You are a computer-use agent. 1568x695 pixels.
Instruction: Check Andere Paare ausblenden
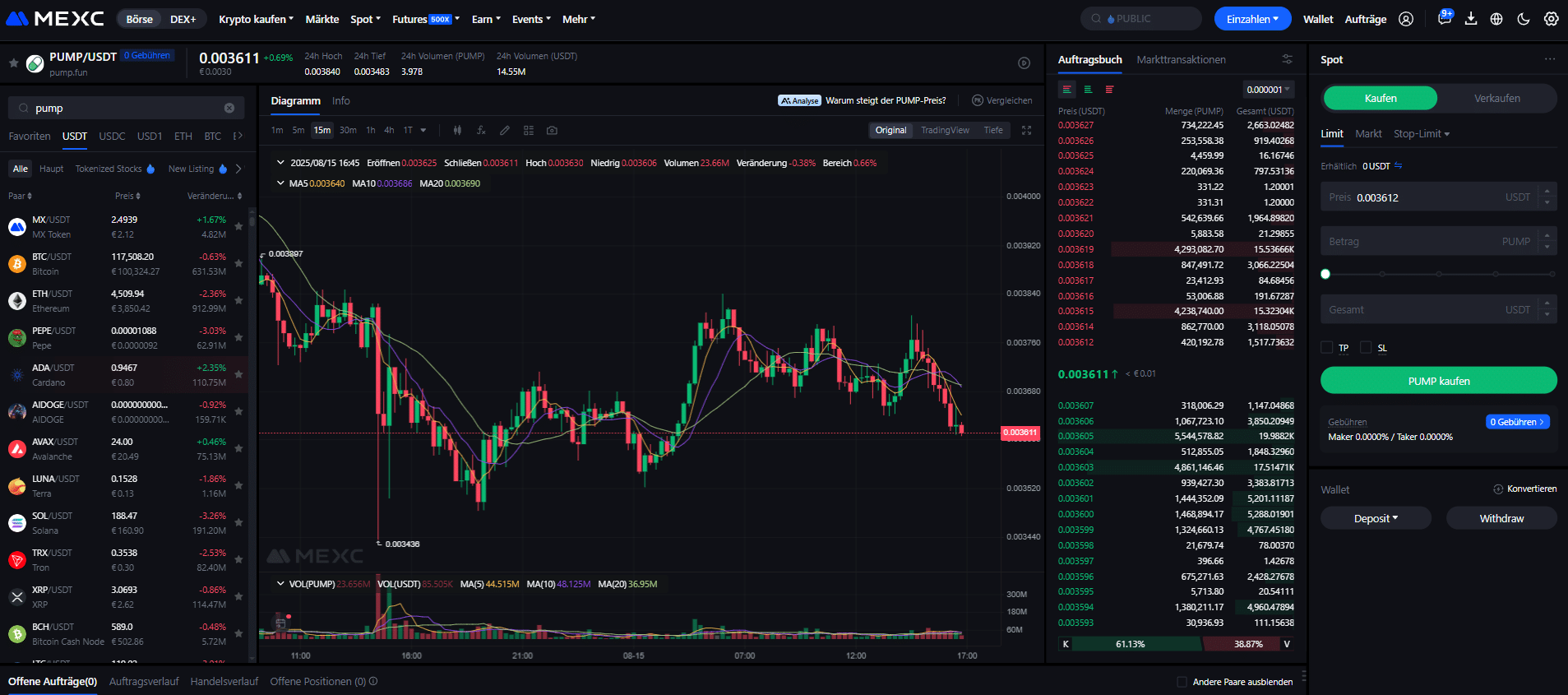pos(1182,682)
